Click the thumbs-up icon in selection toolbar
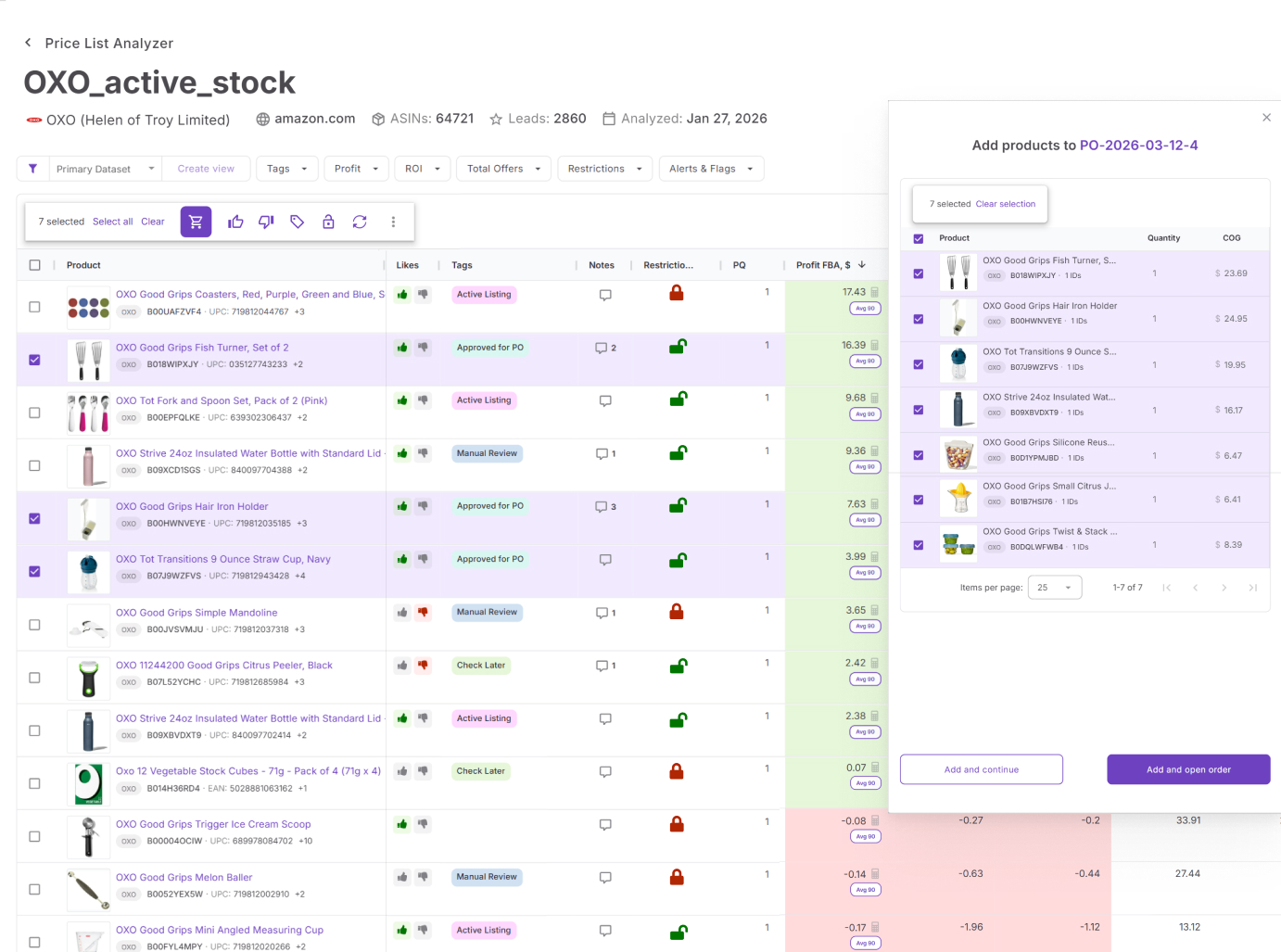The height and width of the screenshot is (952, 1281). [235, 222]
